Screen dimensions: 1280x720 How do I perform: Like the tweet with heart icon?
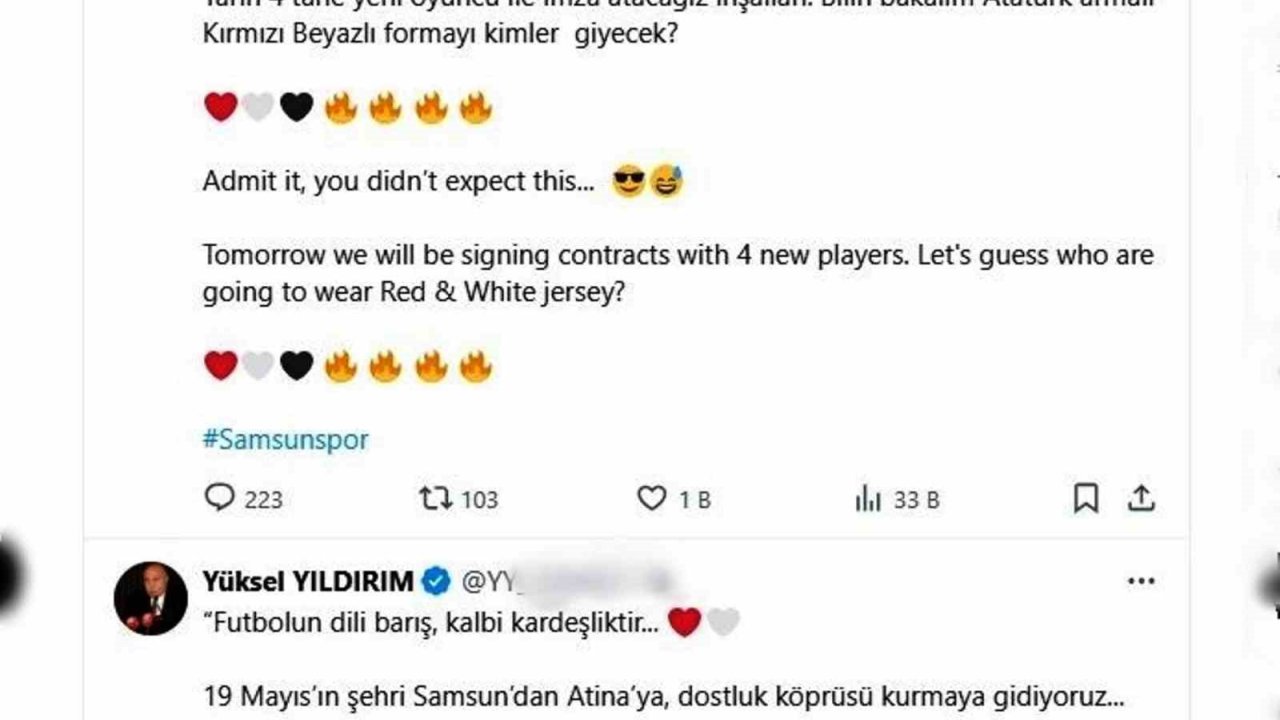pyautogui.click(x=651, y=498)
